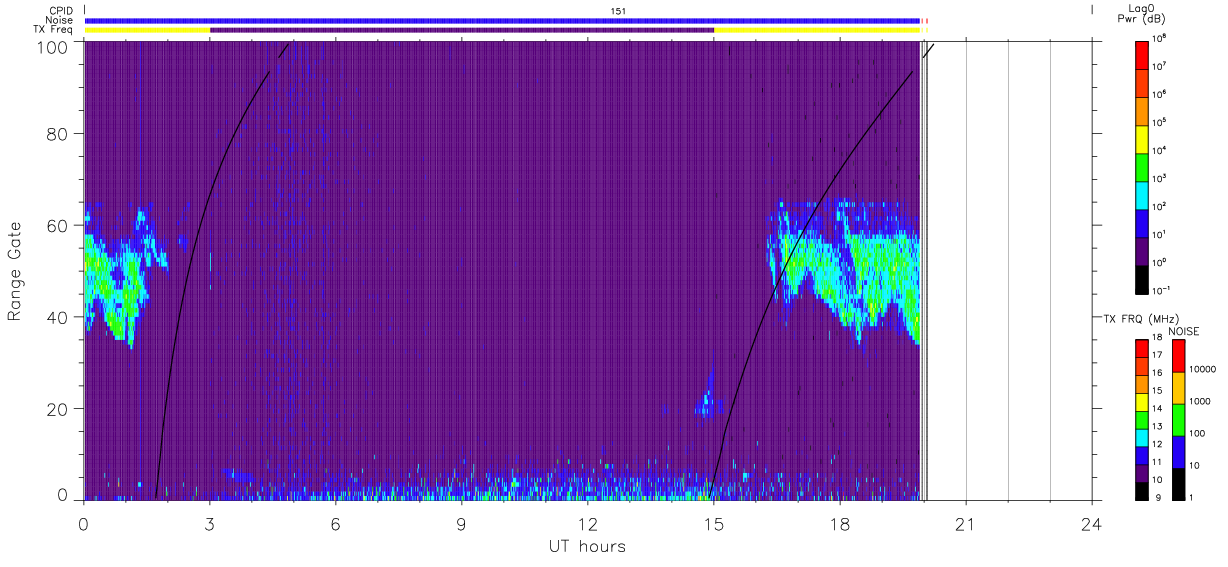The height and width of the screenshot is (567, 1228).
Task: Click the x-axis tick label 6
Action: tap(336, 525)
